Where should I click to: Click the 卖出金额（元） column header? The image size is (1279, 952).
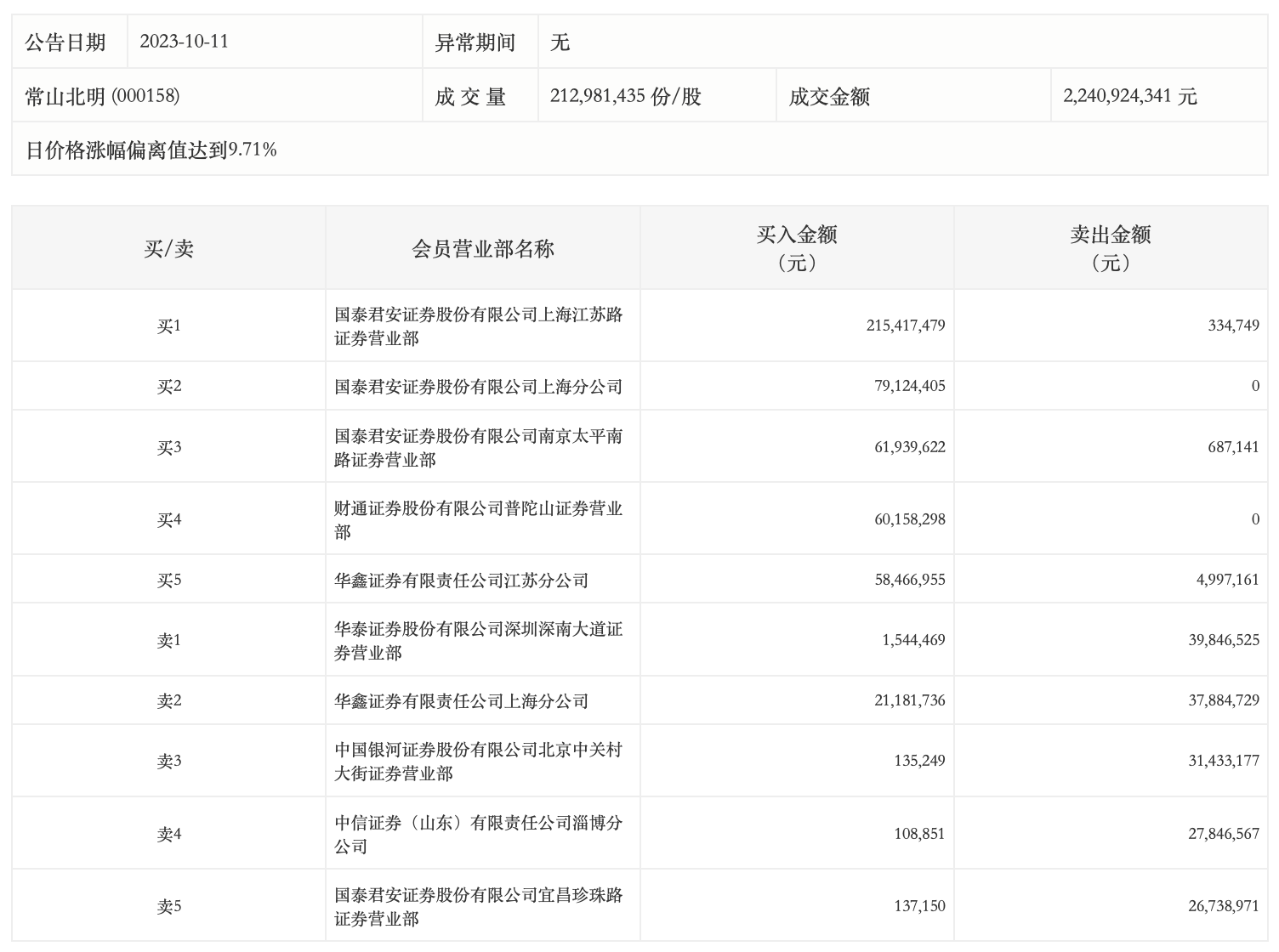pyautogui.click(x=1111, y=248)
